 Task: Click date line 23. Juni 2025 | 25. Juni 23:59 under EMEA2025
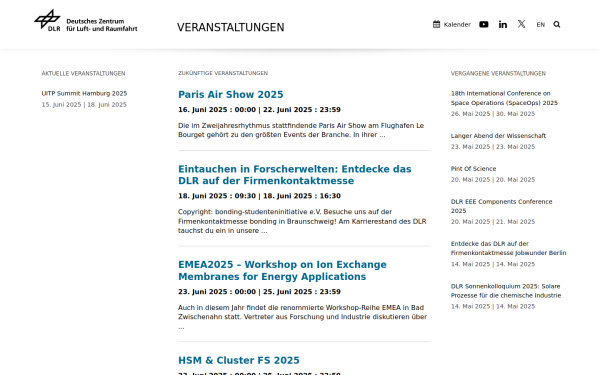259,292
